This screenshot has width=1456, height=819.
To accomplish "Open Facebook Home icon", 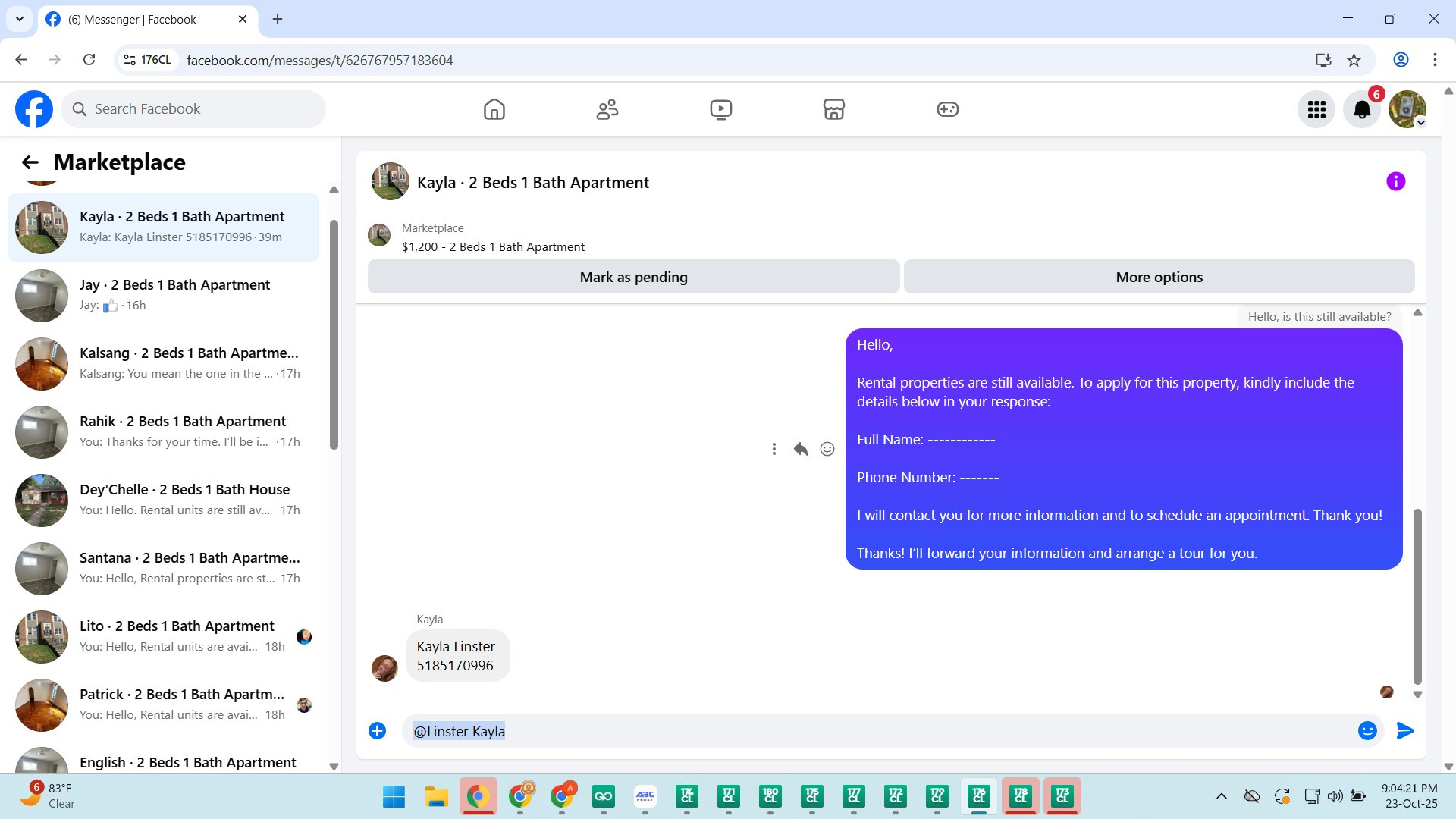I will click(x=494, y=109).
